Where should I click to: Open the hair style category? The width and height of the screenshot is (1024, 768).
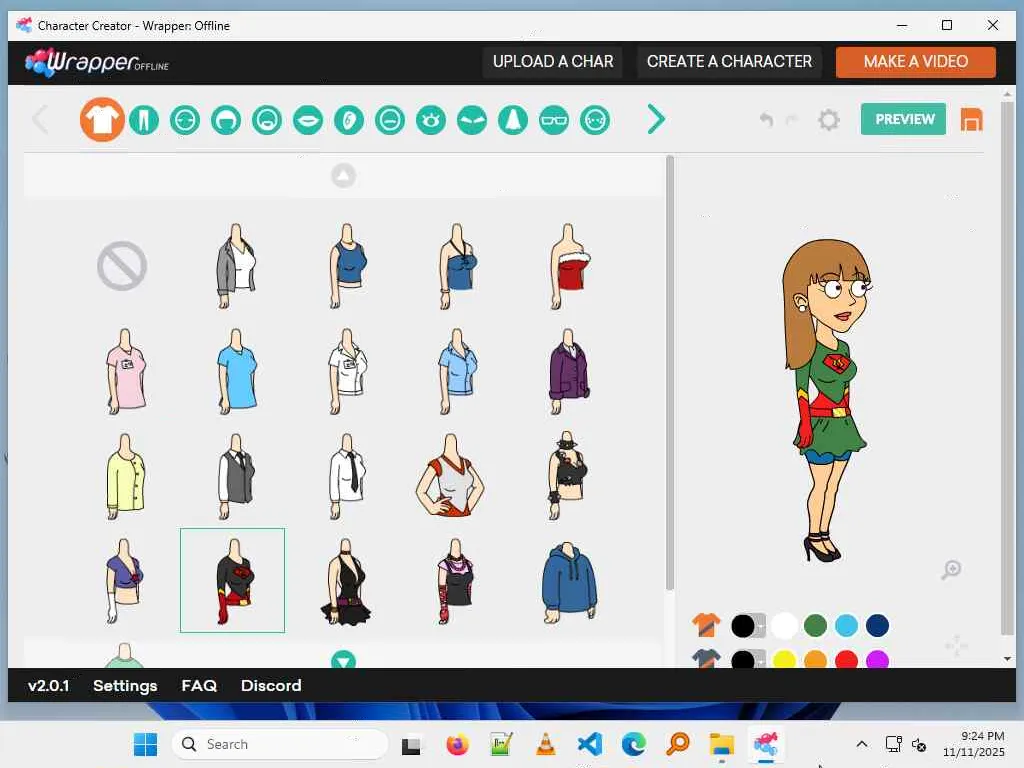point(226,120)
